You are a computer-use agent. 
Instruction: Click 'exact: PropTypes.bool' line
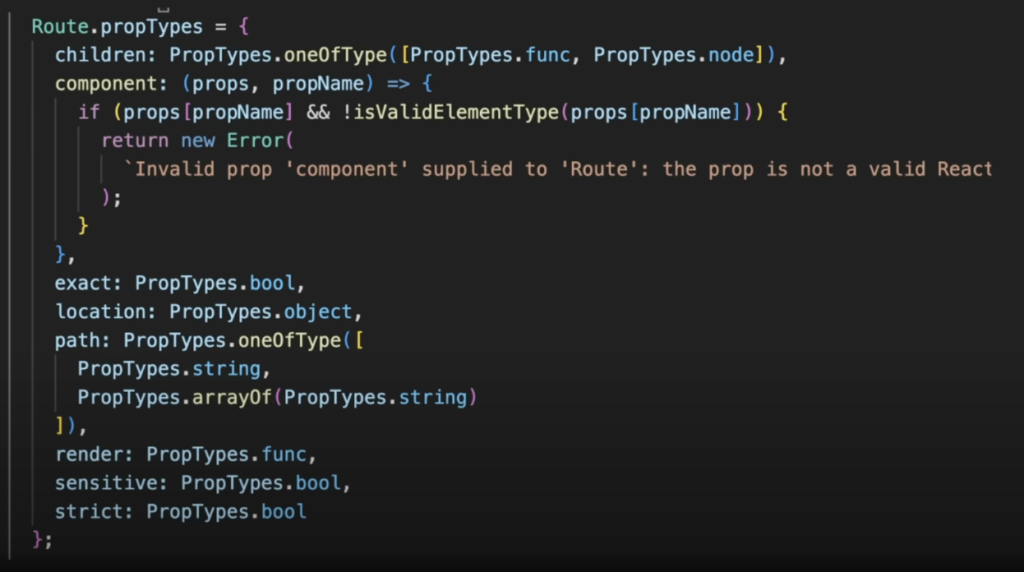[x=180, y=283]
